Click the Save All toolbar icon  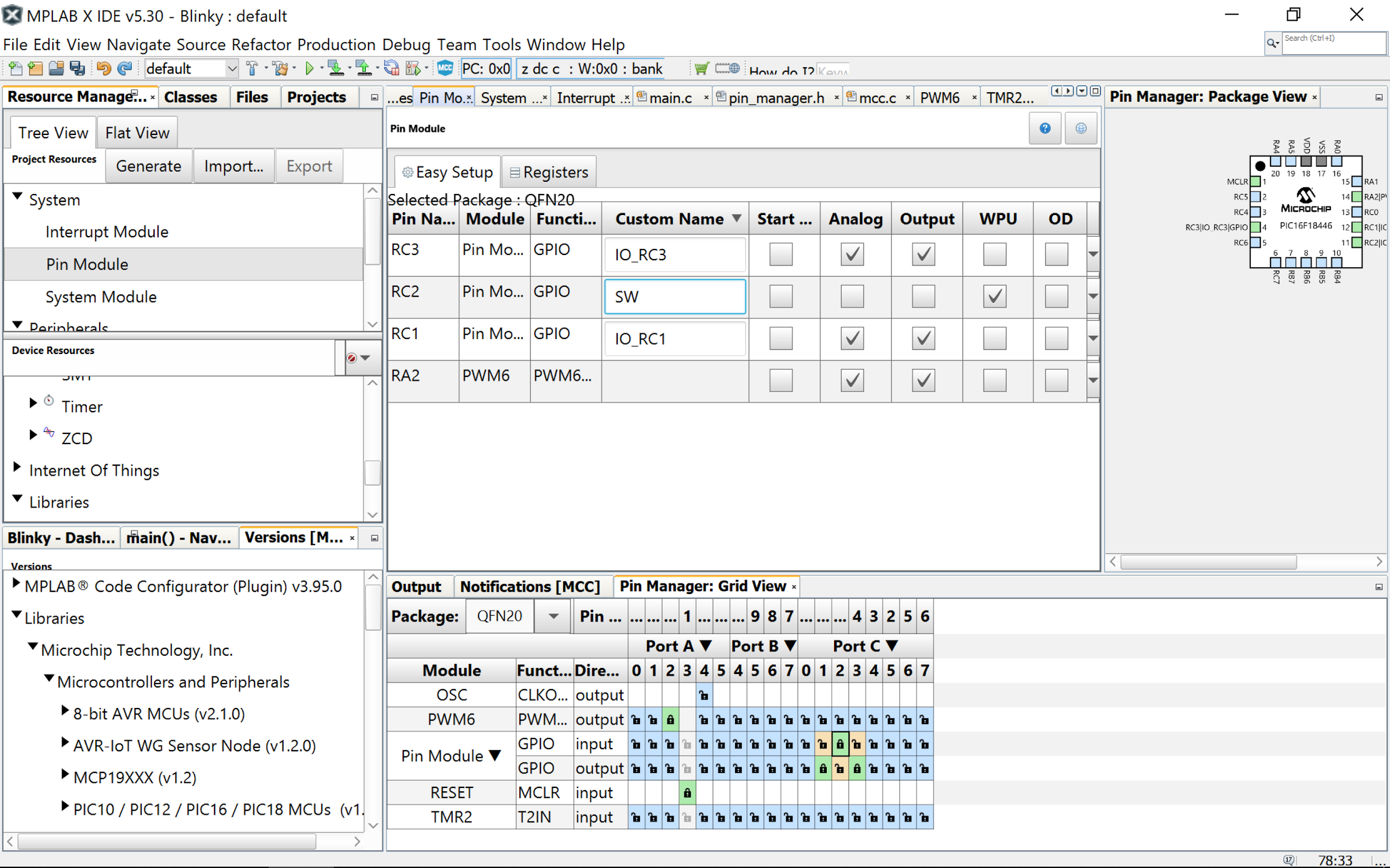[x=77, y=69]
